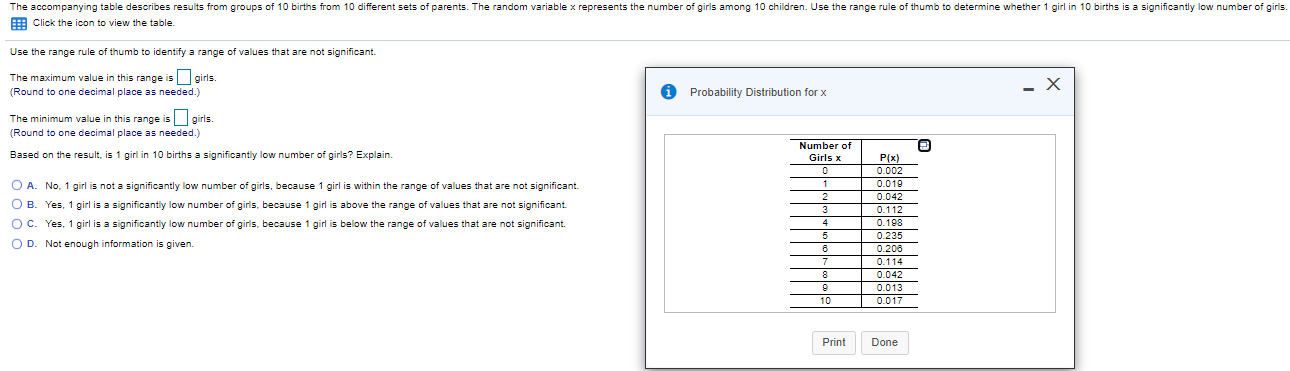The height and width of the screenshot is (371, 1290).
Task: Click the probability cell 0.206
Action: 889,248
